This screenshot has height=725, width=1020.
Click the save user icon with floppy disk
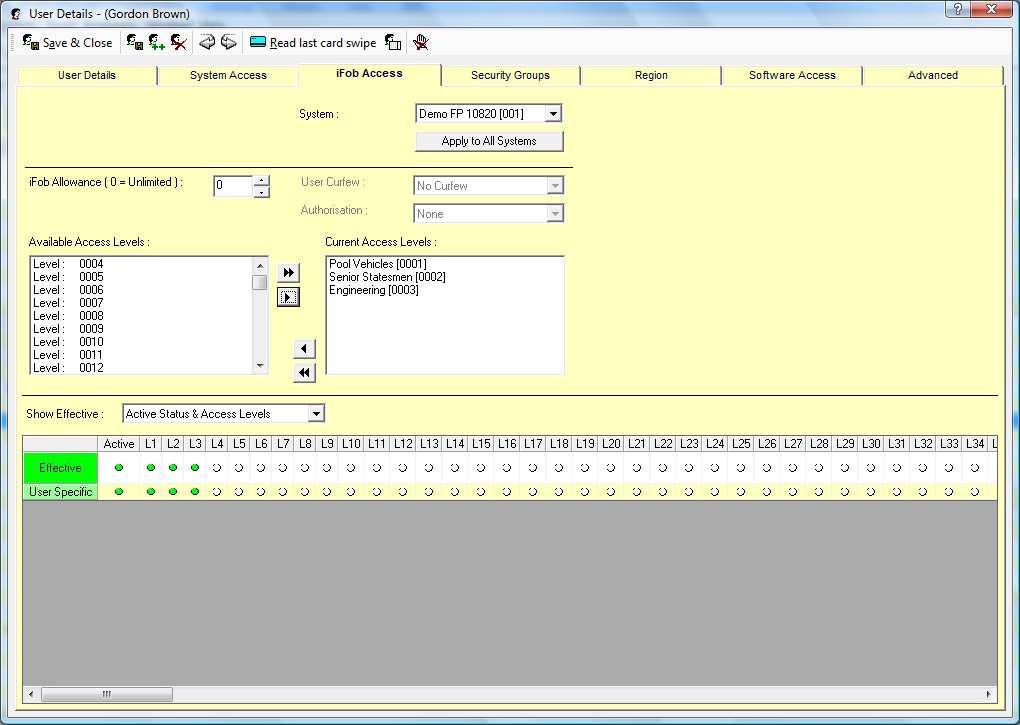coord(135,43)
